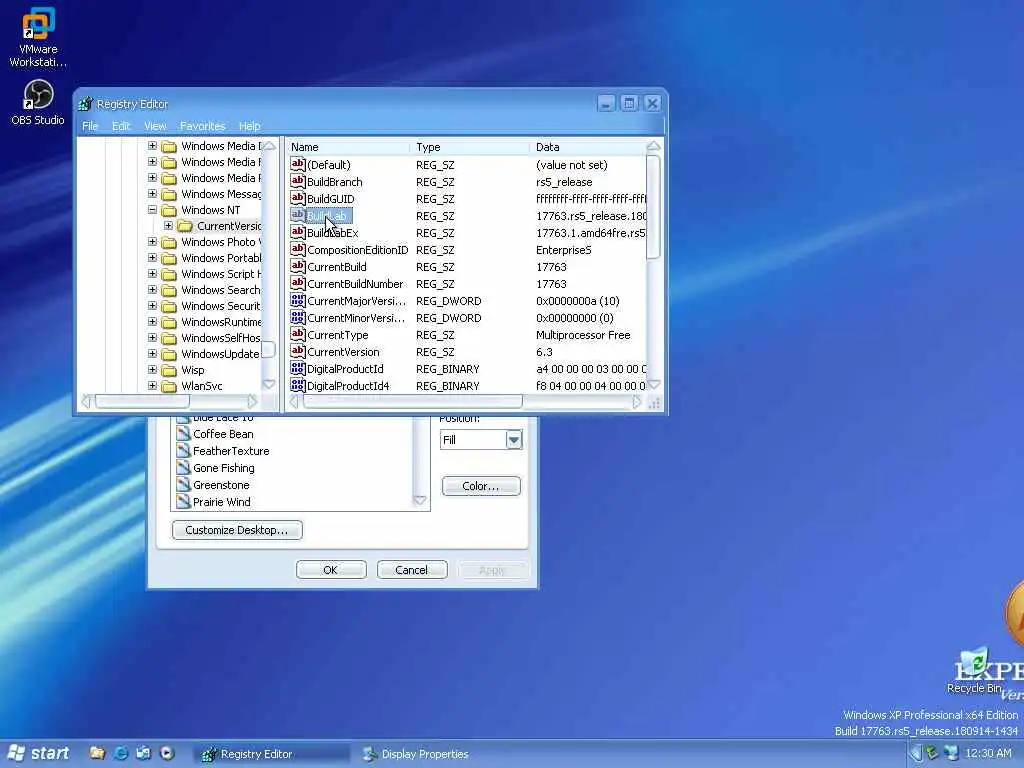Click the tree pane scroll up arrow

tap(269, 146)
